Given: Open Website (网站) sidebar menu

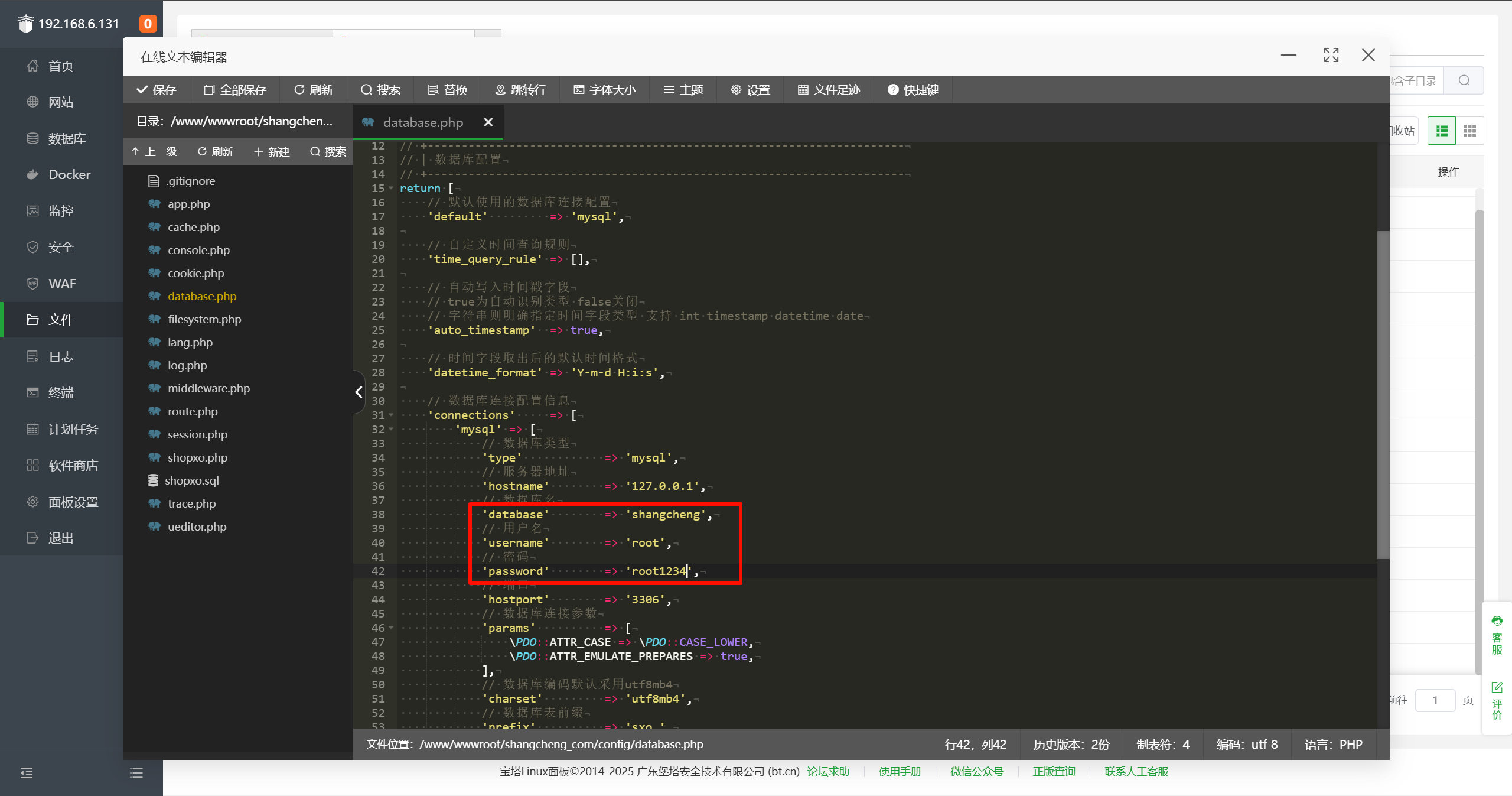Looking at the screenshot, I should [x=61, y=102].
